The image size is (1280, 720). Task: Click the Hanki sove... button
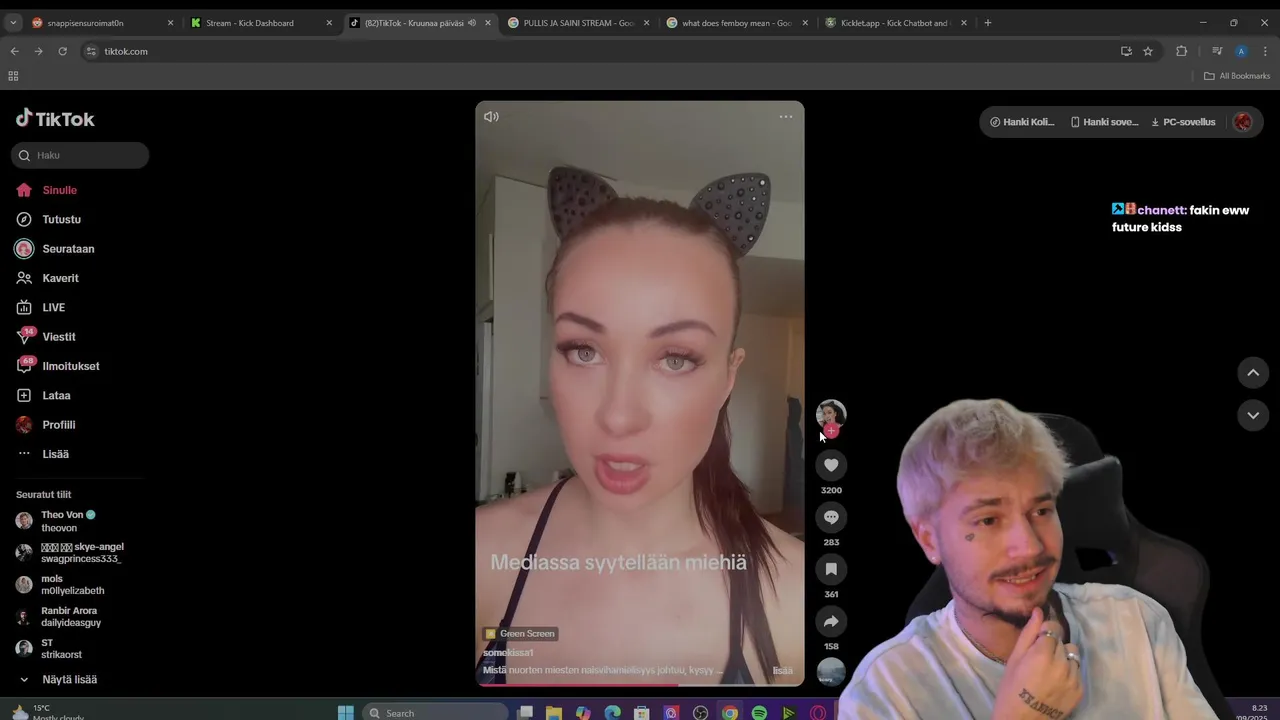point(1104,122)
